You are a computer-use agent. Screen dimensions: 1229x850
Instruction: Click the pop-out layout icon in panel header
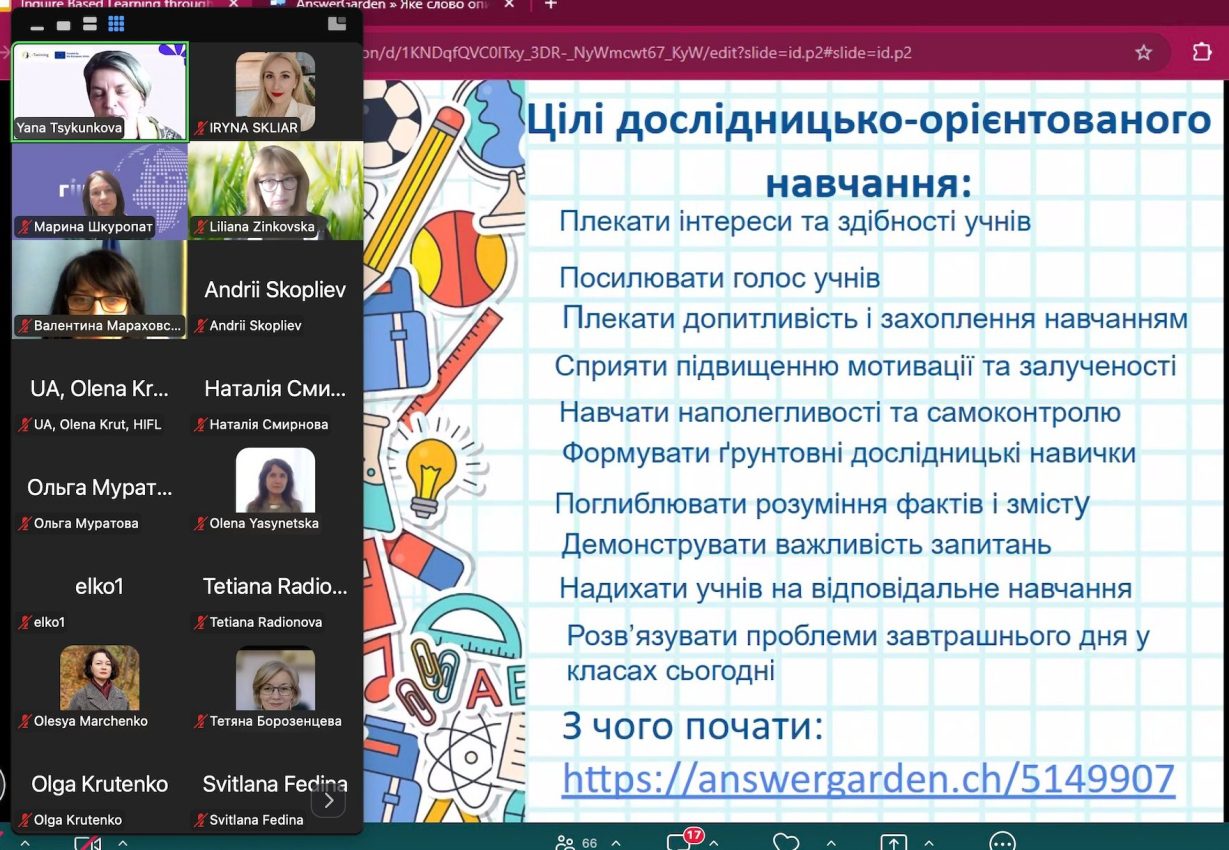(x=337, y=23)
